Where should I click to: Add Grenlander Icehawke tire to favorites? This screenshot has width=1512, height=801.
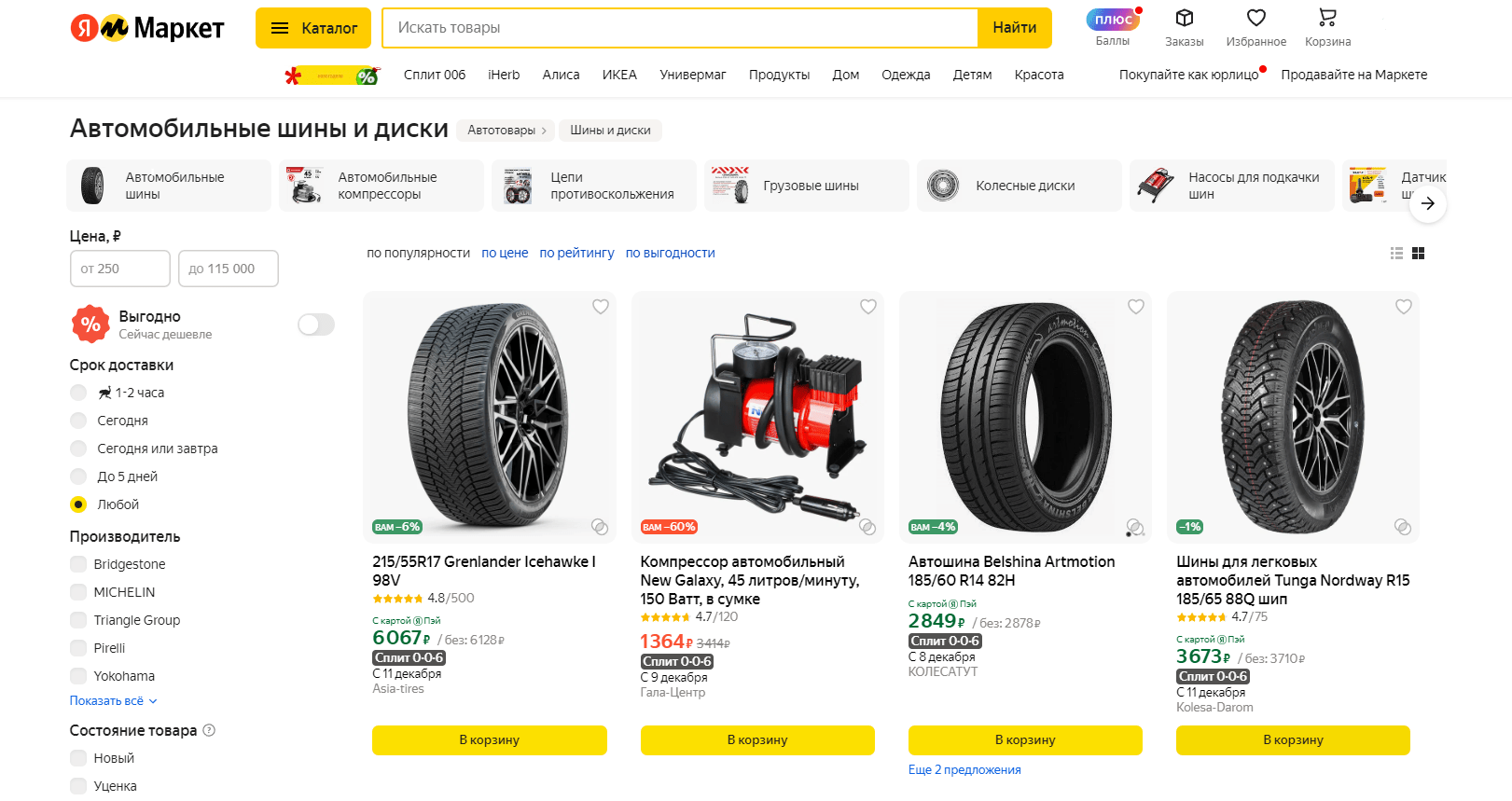pyautogui.click(x=601, y=307)
